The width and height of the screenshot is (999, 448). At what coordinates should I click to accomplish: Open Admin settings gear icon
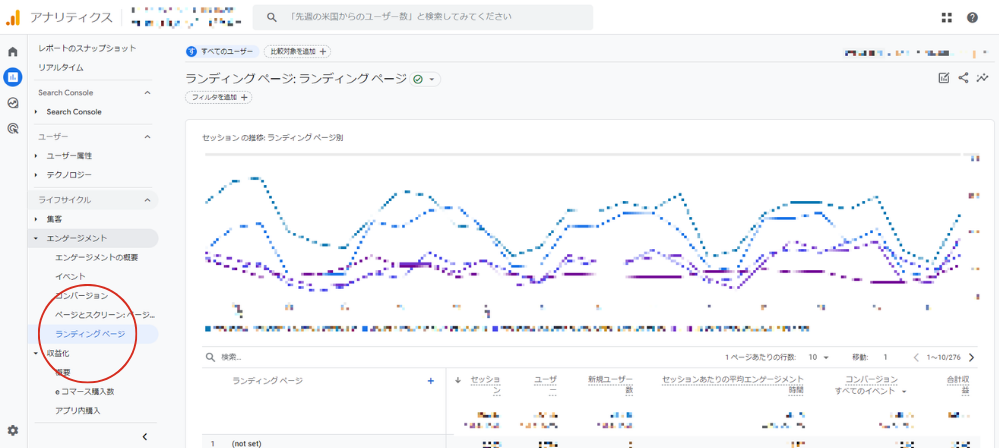13,430
